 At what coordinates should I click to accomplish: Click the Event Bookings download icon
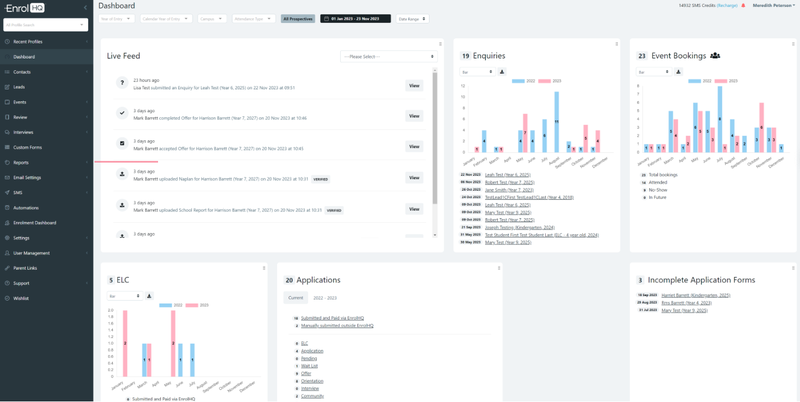coord(680,72)
